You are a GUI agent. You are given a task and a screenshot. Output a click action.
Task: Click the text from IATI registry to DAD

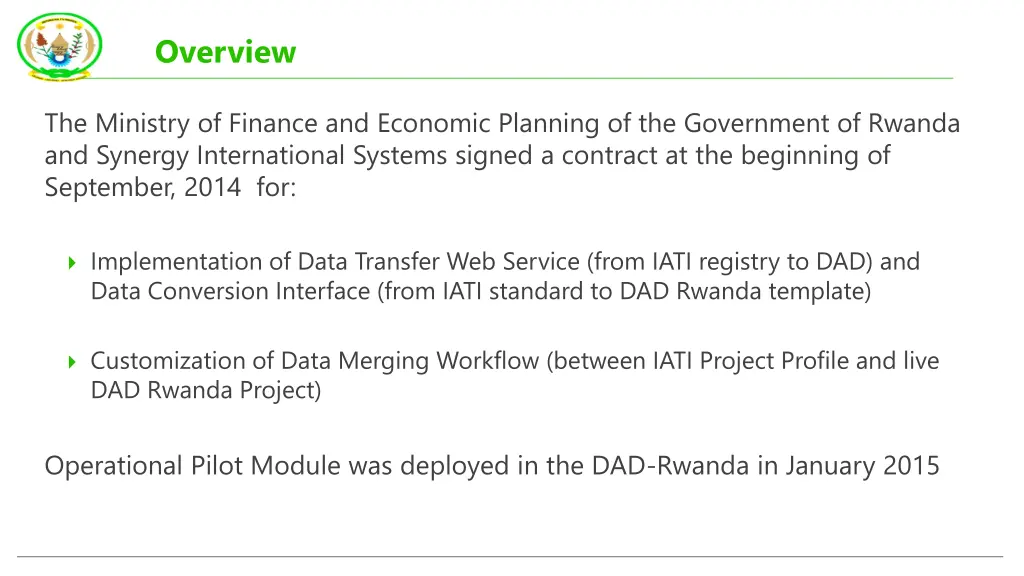733,261
